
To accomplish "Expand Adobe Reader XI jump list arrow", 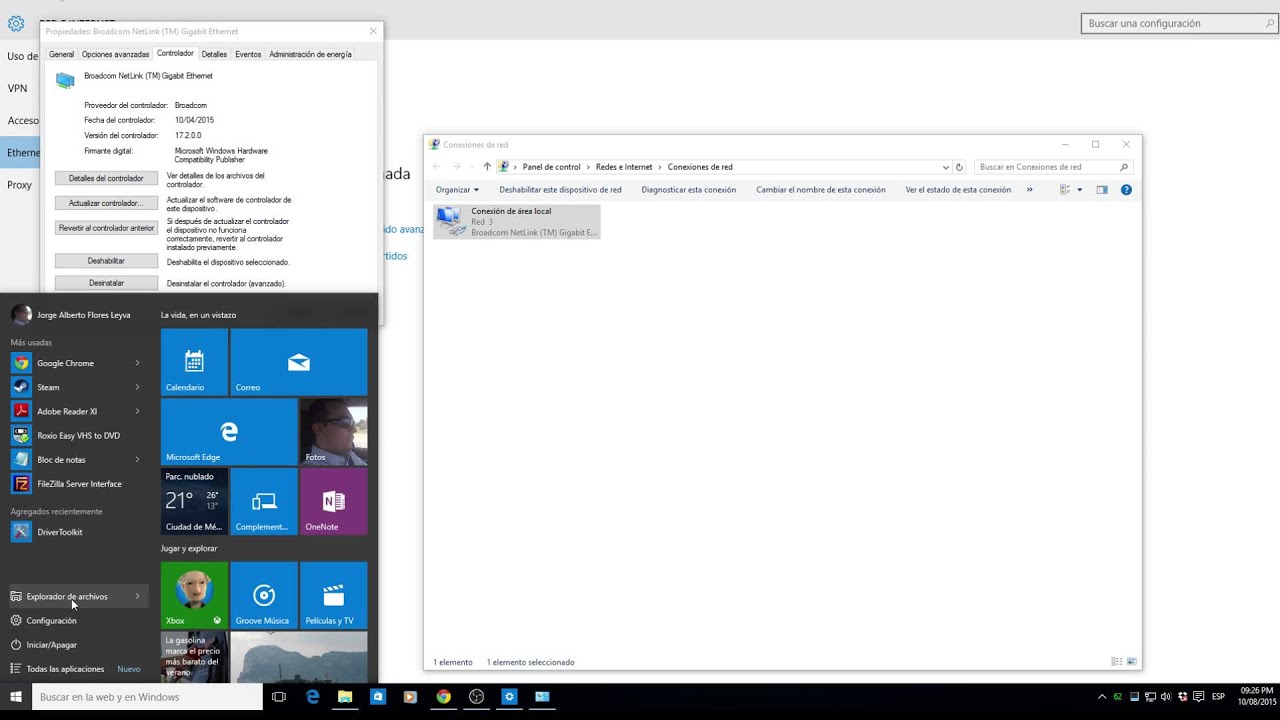I will click(x=138, y=411).
